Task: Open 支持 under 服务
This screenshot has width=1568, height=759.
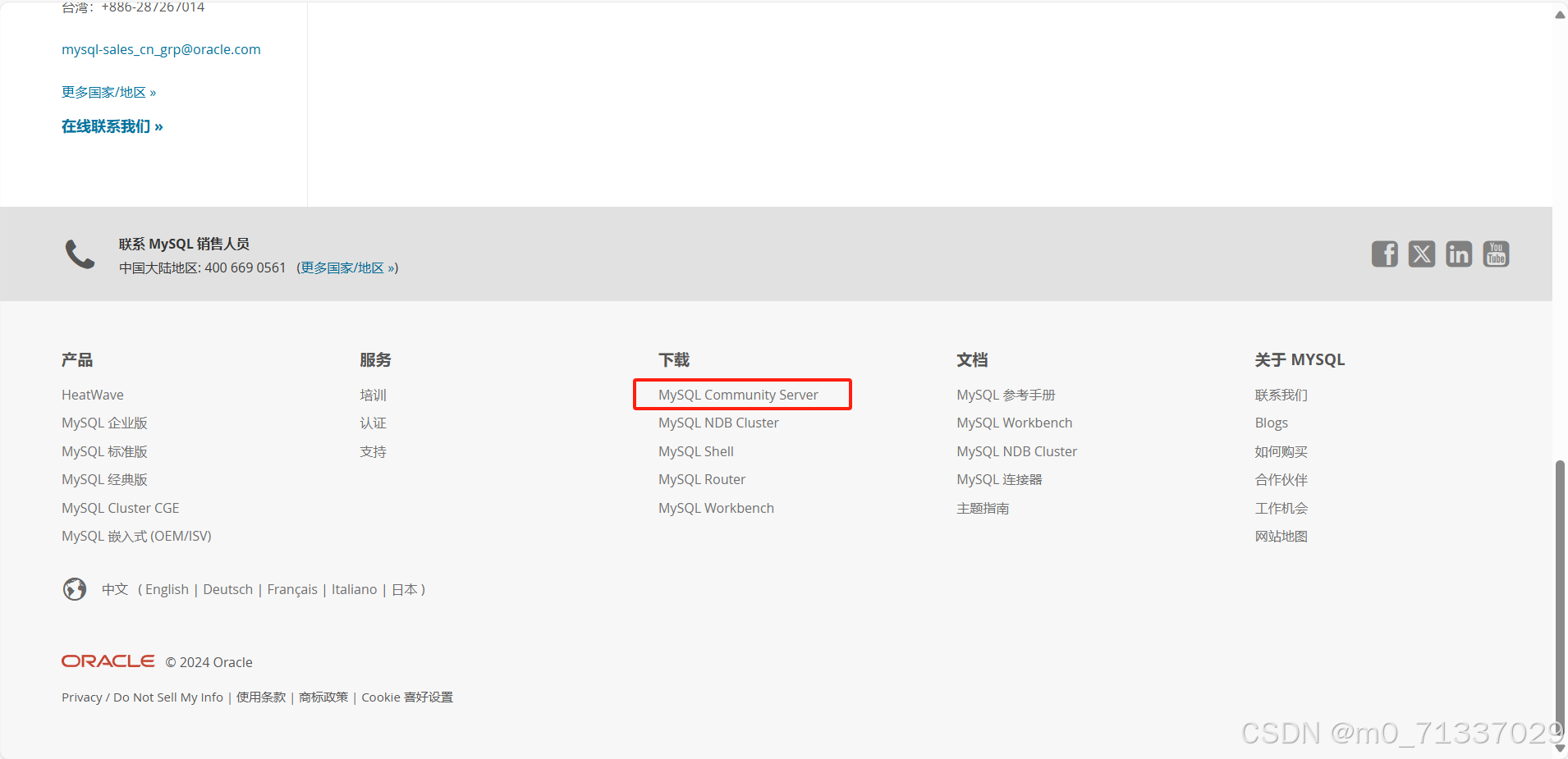Action: (x=373, y=451)
